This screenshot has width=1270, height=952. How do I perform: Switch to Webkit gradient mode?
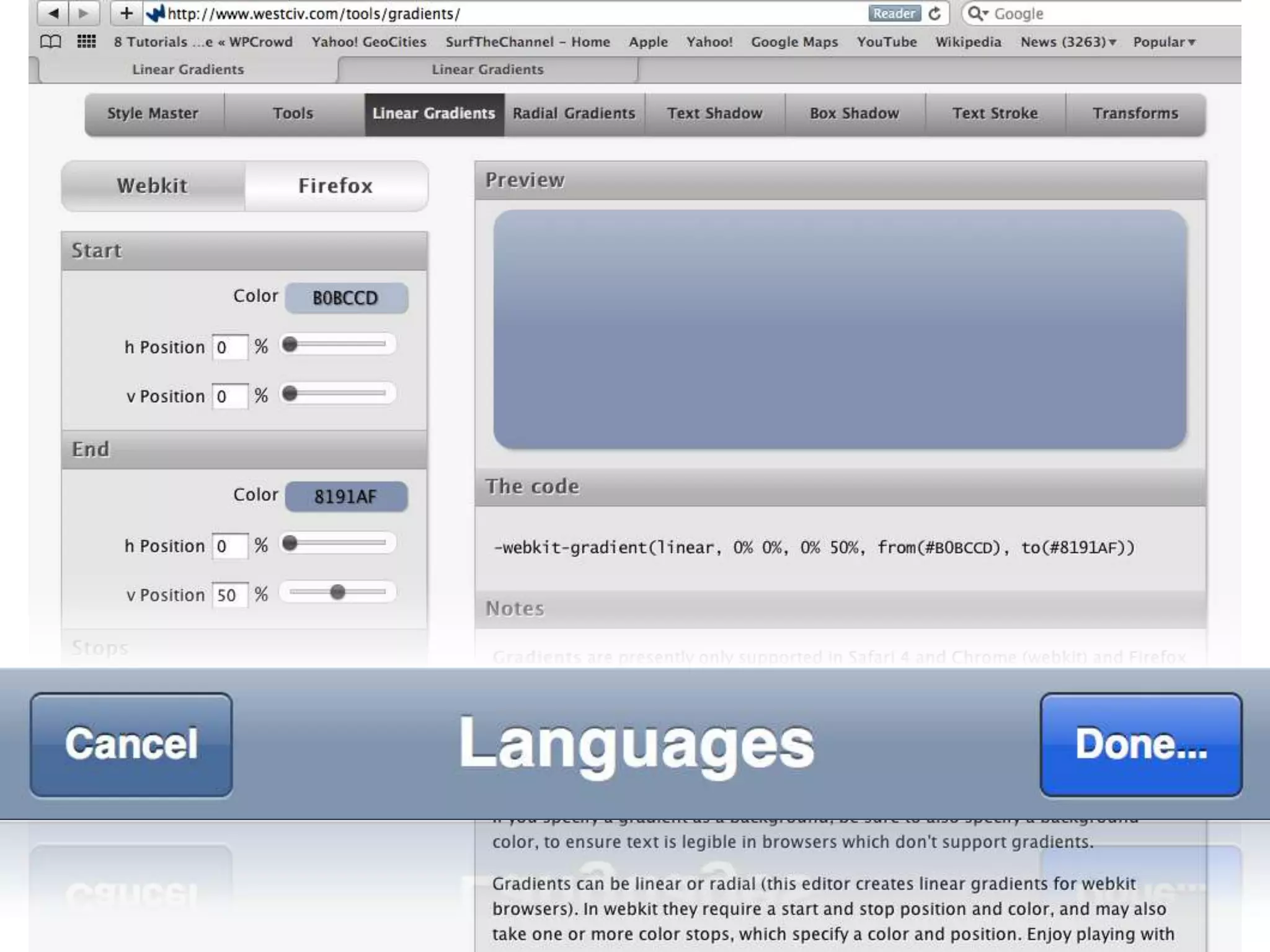coord(153,186)
